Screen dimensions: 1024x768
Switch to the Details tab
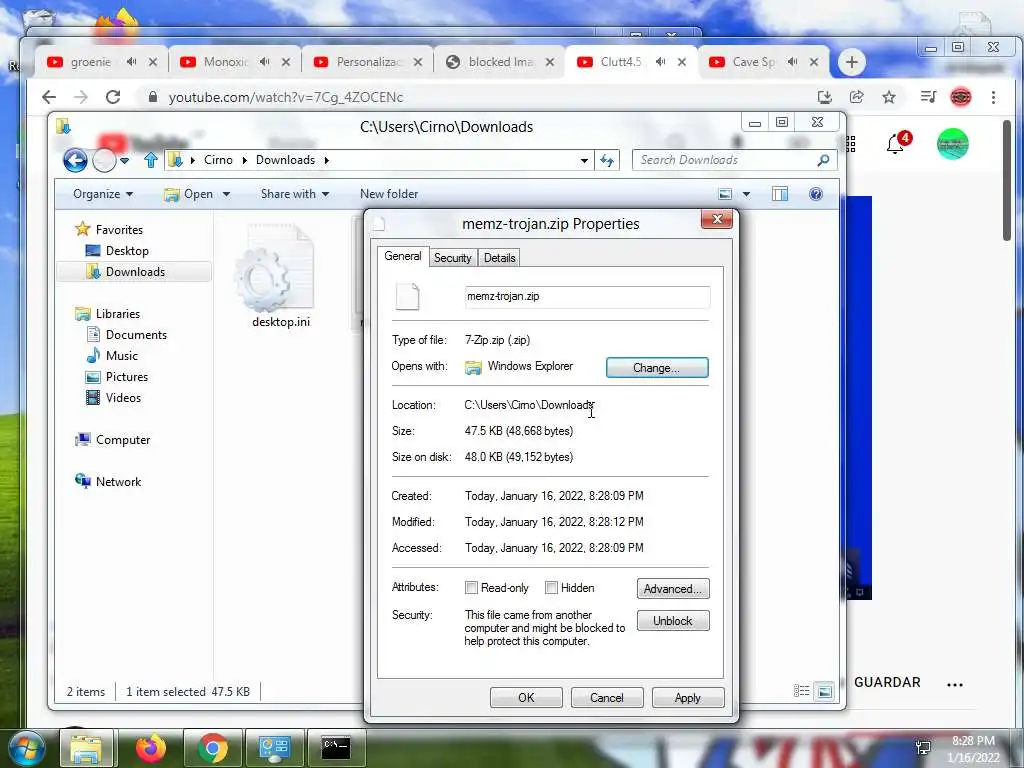[x=500, y=258]
